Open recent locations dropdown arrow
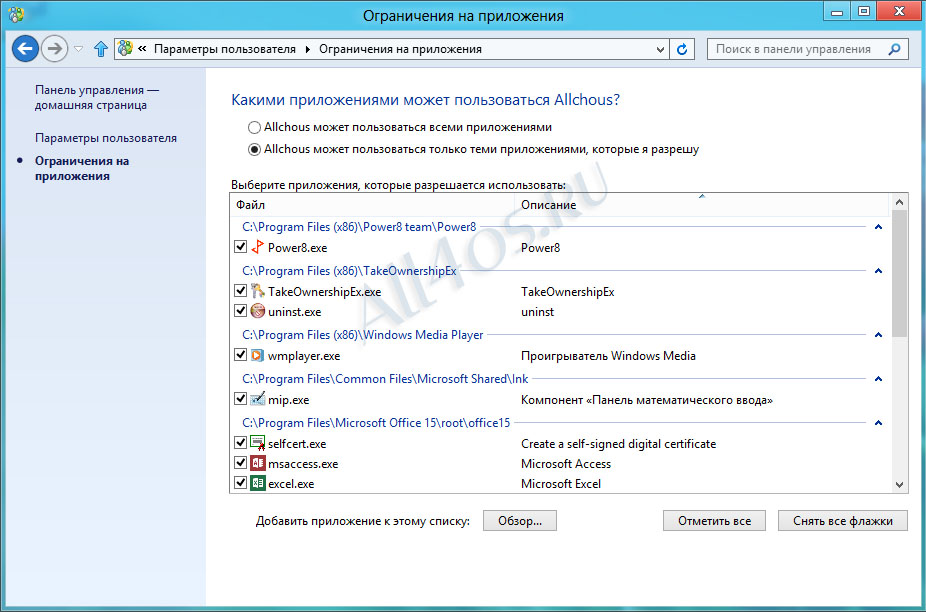This screenshot has height=612, width=926. pyautogui.click(x=78, y=49)
